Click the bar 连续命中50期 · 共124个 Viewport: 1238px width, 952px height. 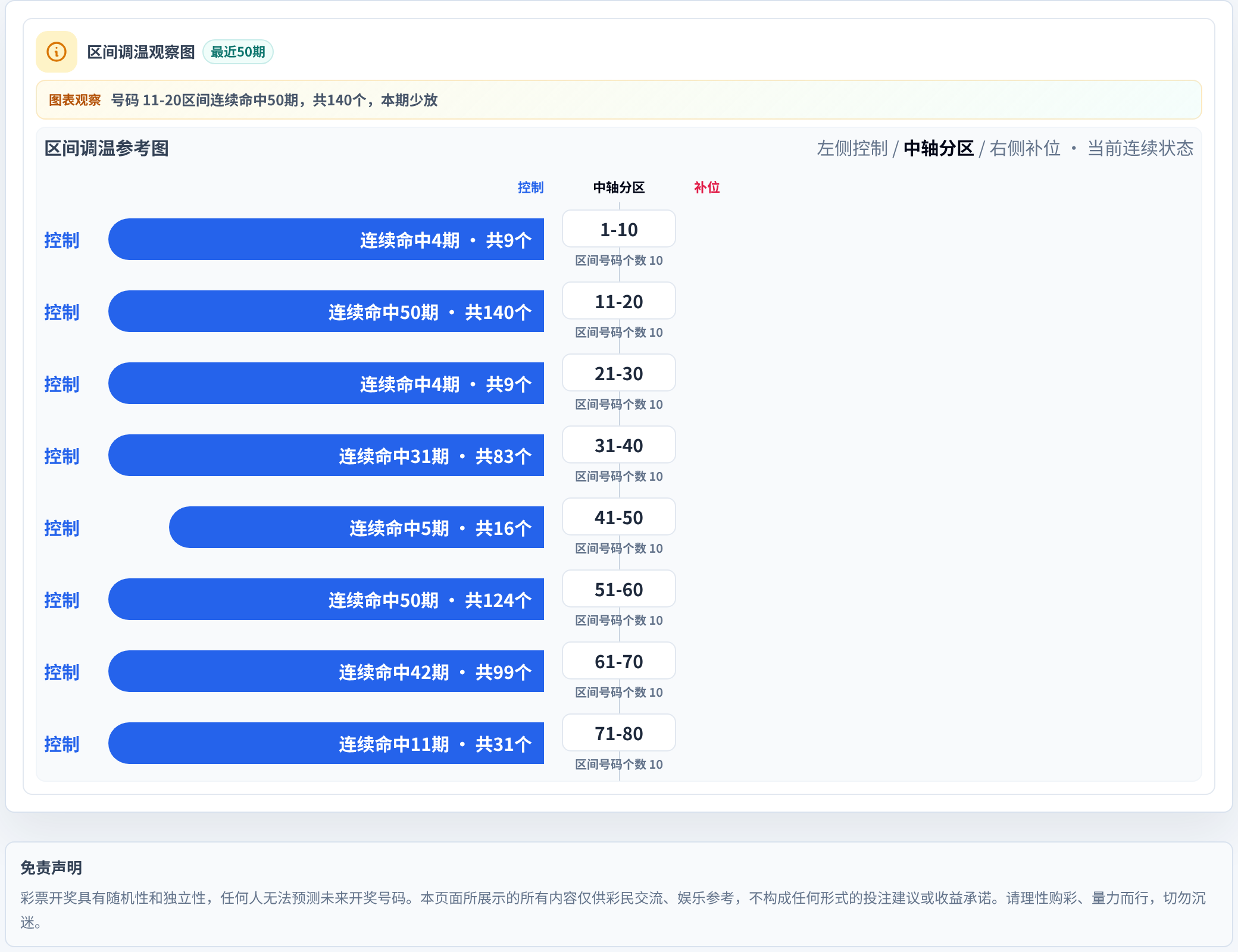point(326,599)
